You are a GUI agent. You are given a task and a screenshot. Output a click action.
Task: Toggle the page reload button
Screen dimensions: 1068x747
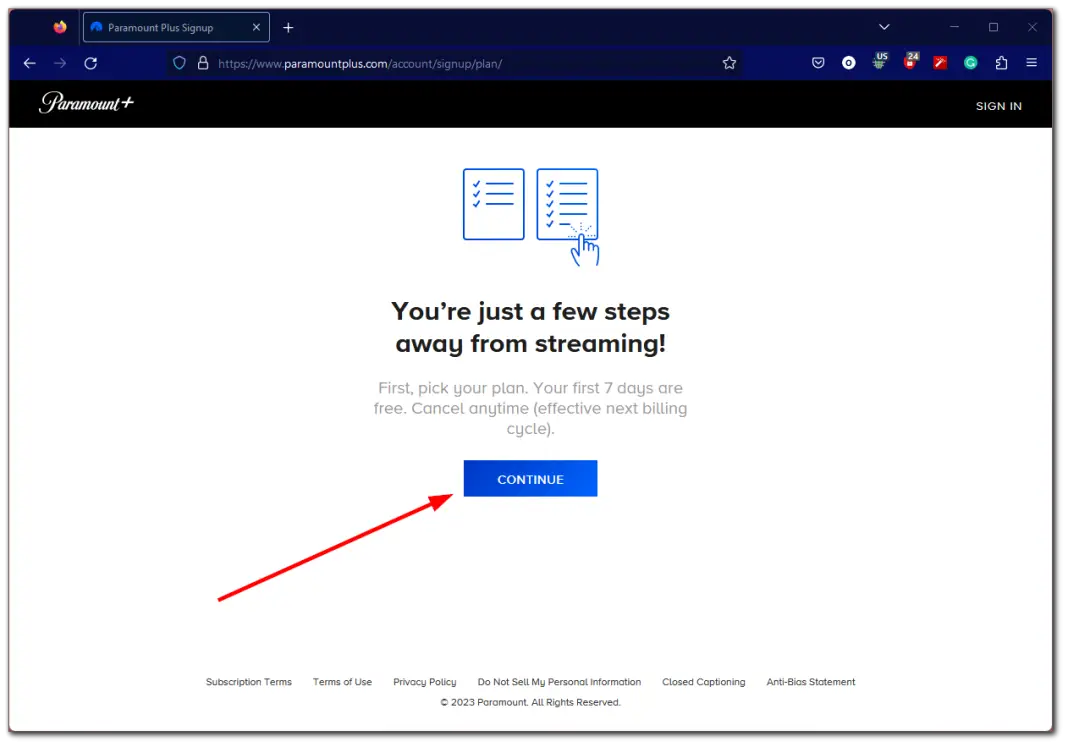90,63
